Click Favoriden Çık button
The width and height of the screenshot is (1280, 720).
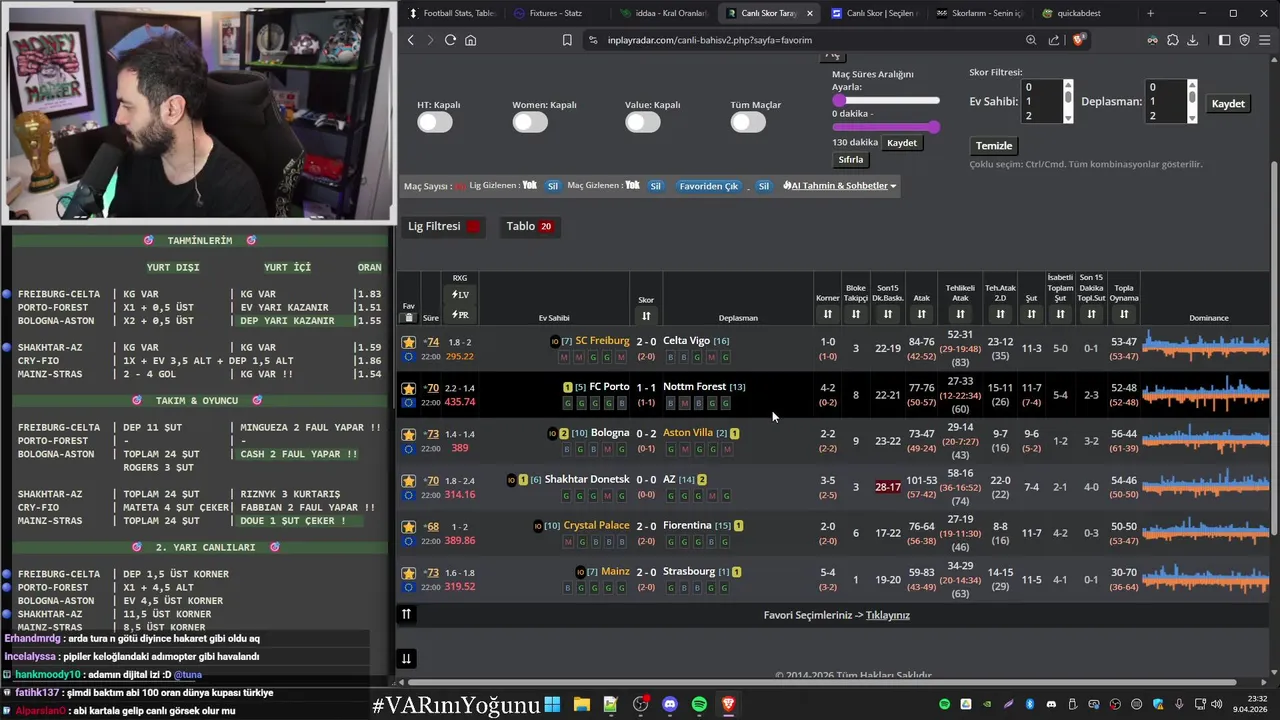pyautogui.click(x=709, y=186)
